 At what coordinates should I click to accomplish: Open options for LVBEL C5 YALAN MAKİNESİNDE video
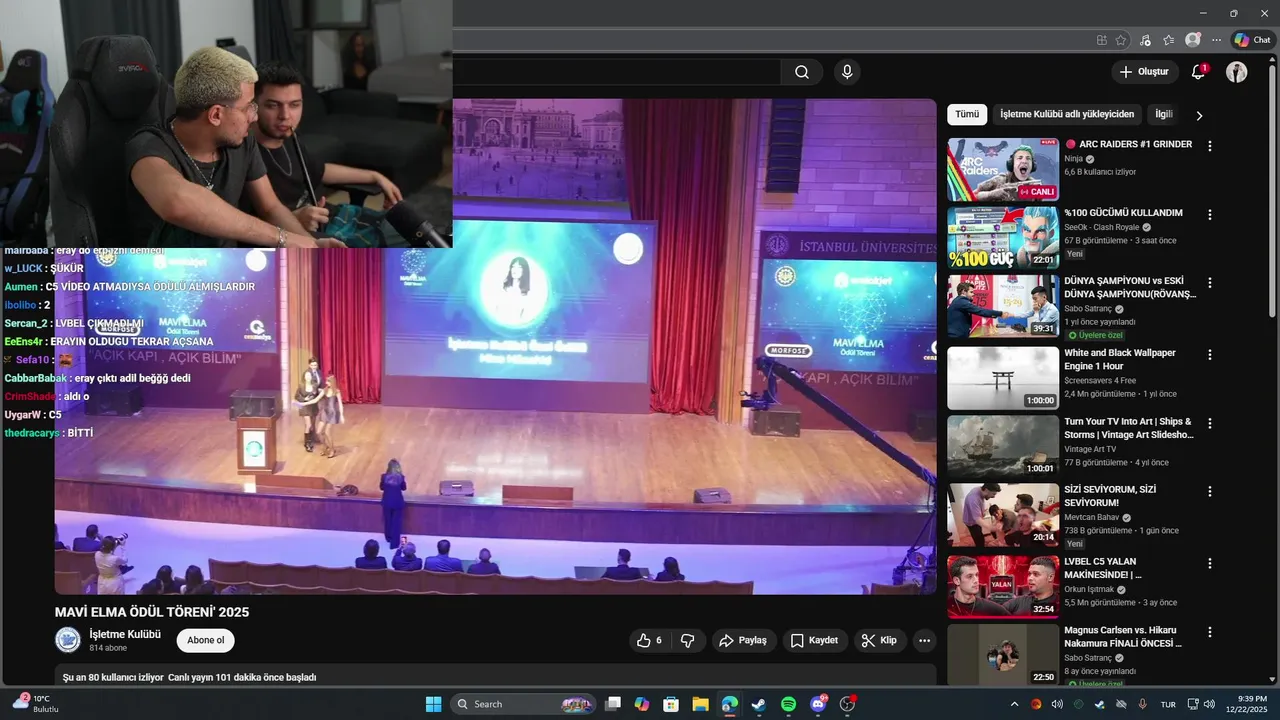1210,564
